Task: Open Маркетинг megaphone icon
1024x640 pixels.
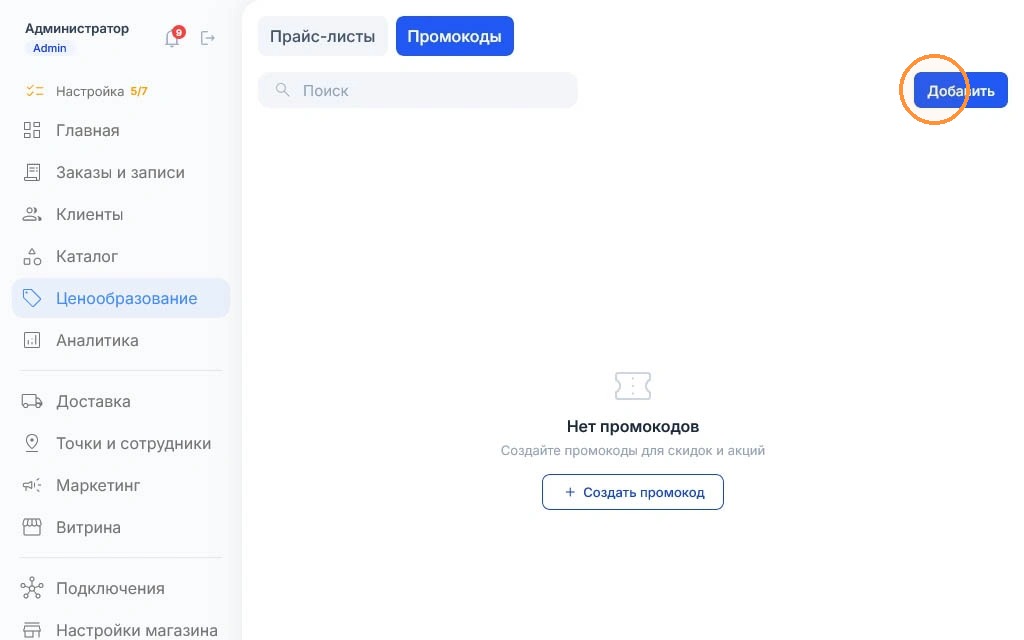Action: 32,485
